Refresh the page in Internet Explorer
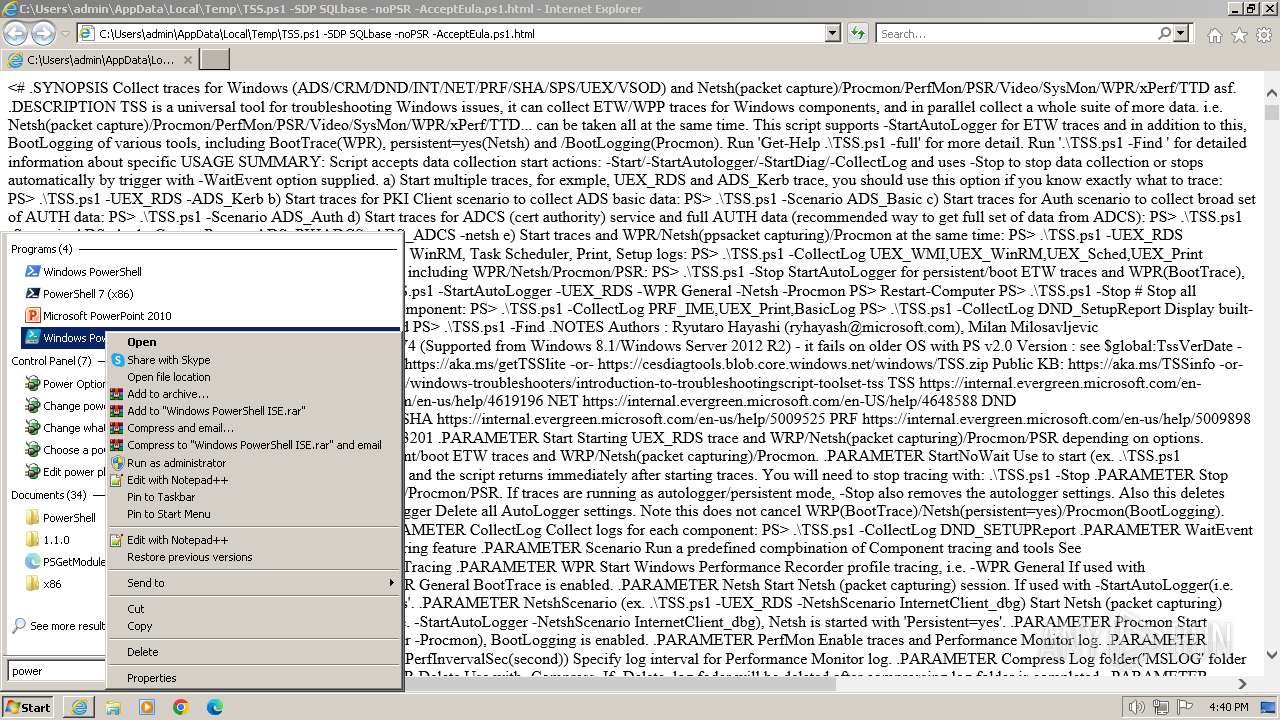The width and height of the screenshot is (1280, 720). pos(857,33)
